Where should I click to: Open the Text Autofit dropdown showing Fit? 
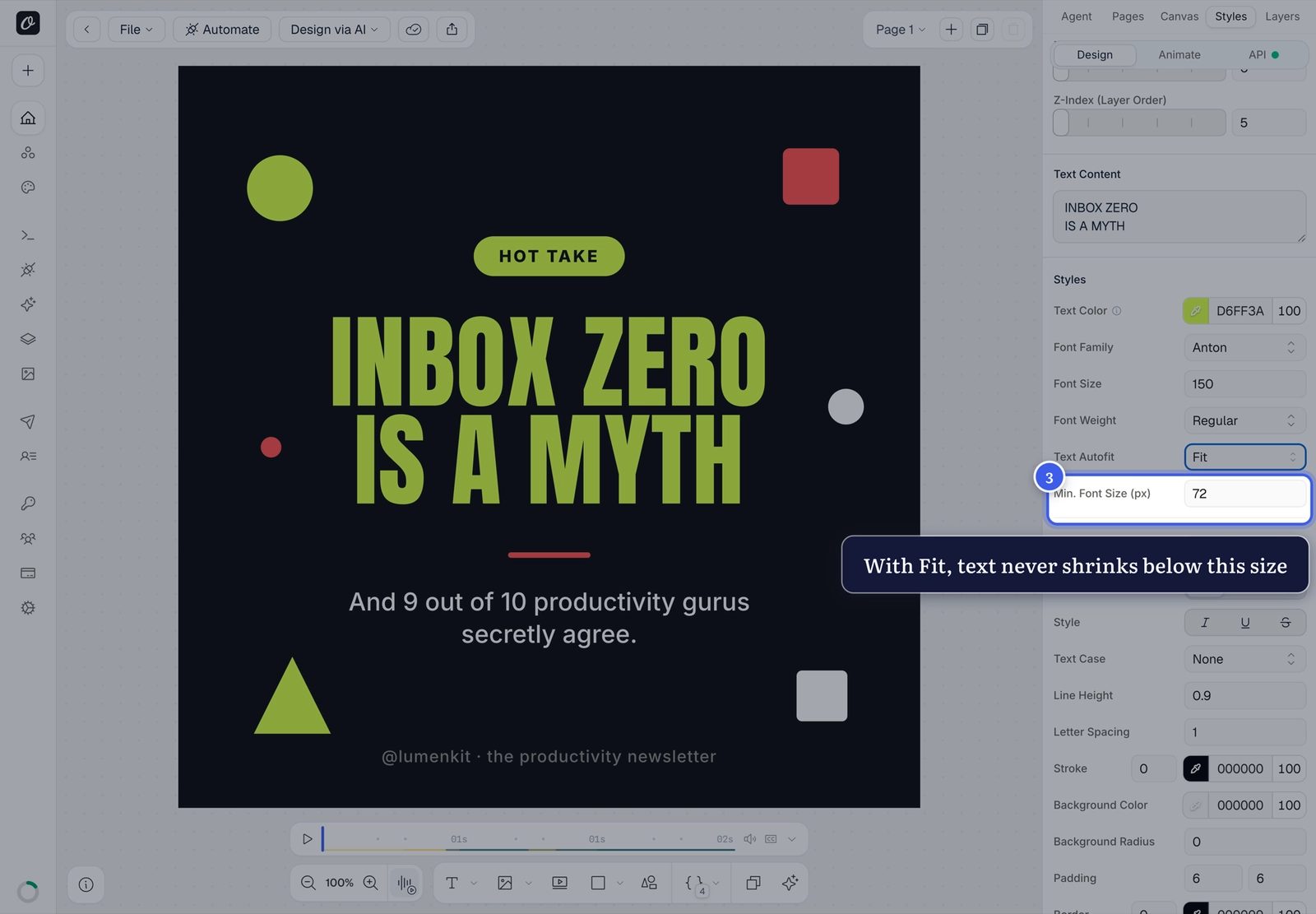pyautogui.click(x=1244, y=457)
